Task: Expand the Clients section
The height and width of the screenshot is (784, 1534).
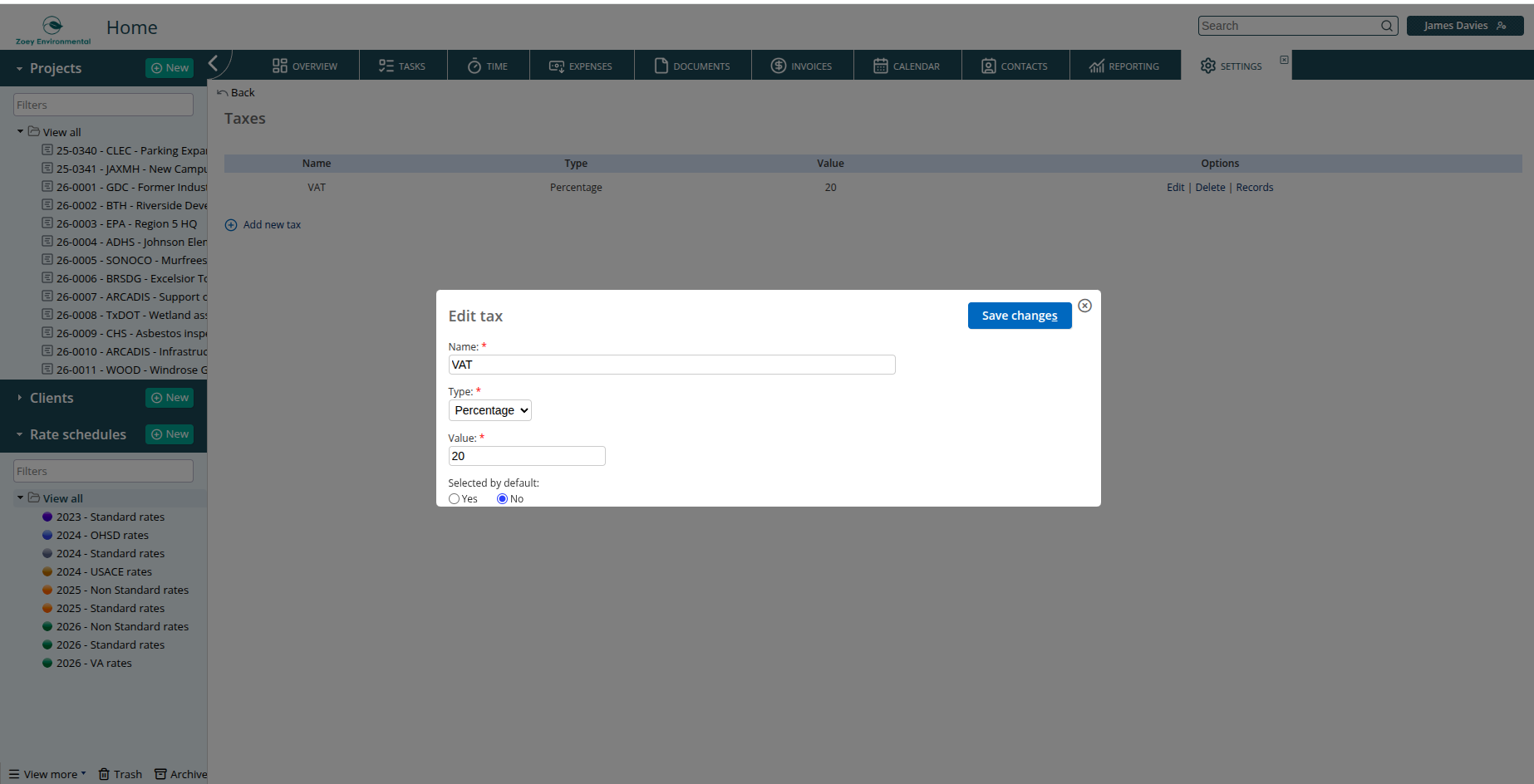Action: coord(20,398)
